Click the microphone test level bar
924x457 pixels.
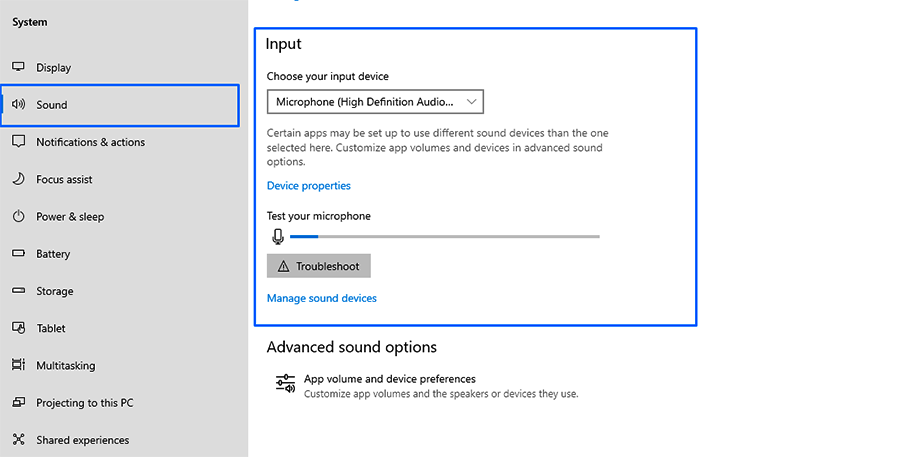click(x=445, y=236)
